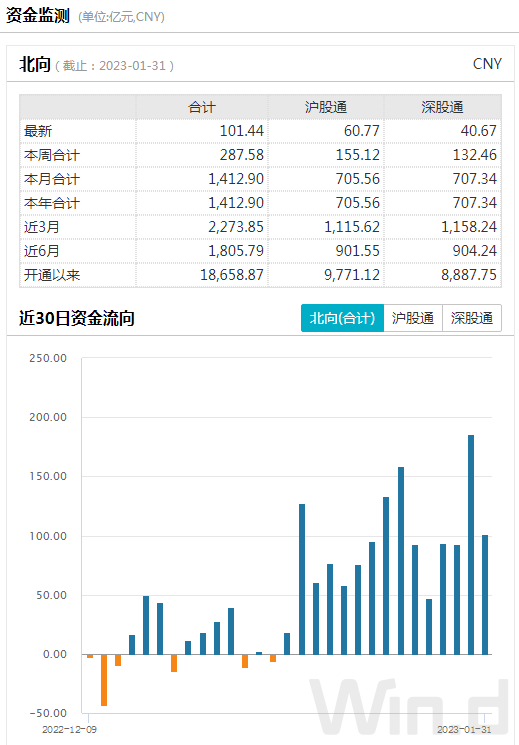Click the value 901.55 in 近6月 row
519x745 pixels.
point(358,251)
